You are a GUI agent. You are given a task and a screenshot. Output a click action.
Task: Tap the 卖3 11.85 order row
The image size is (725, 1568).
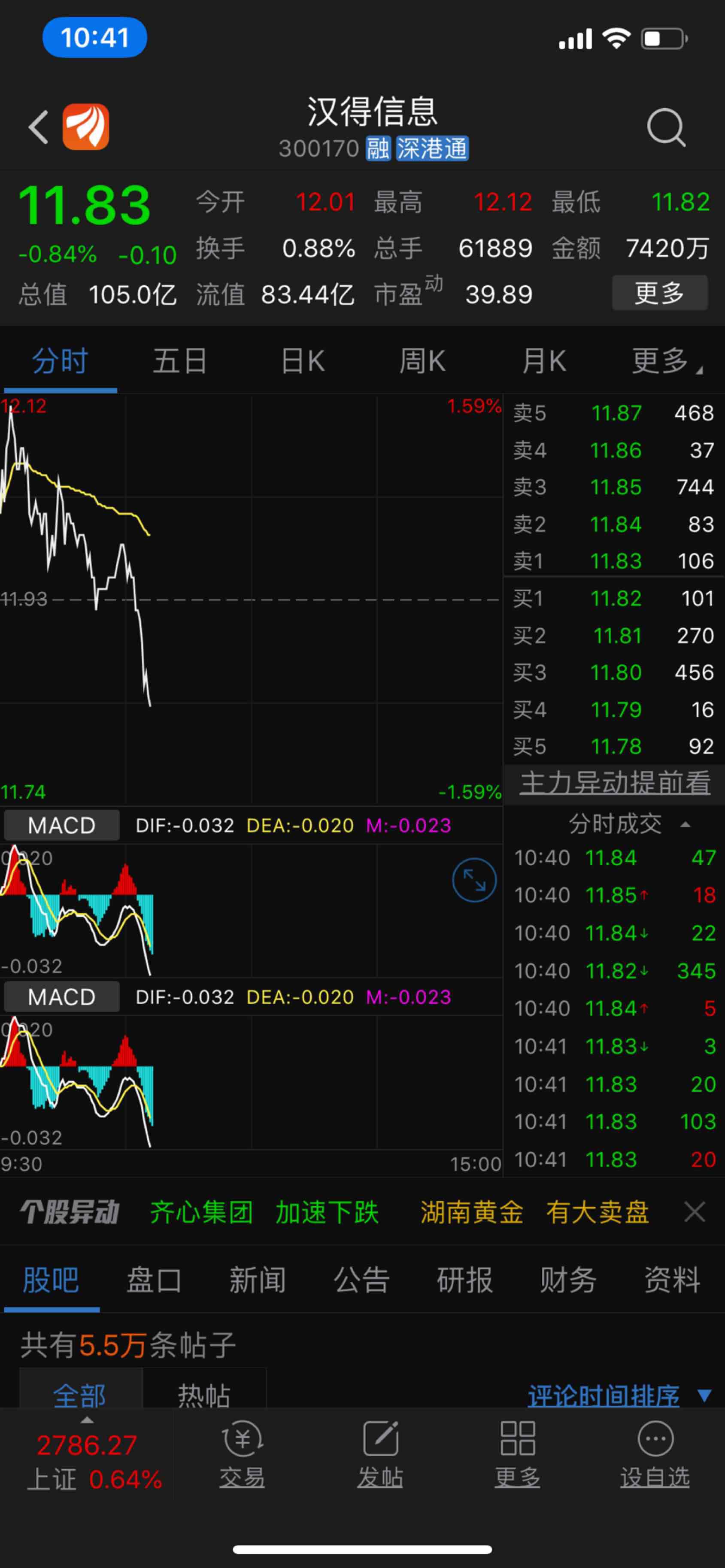613,487
